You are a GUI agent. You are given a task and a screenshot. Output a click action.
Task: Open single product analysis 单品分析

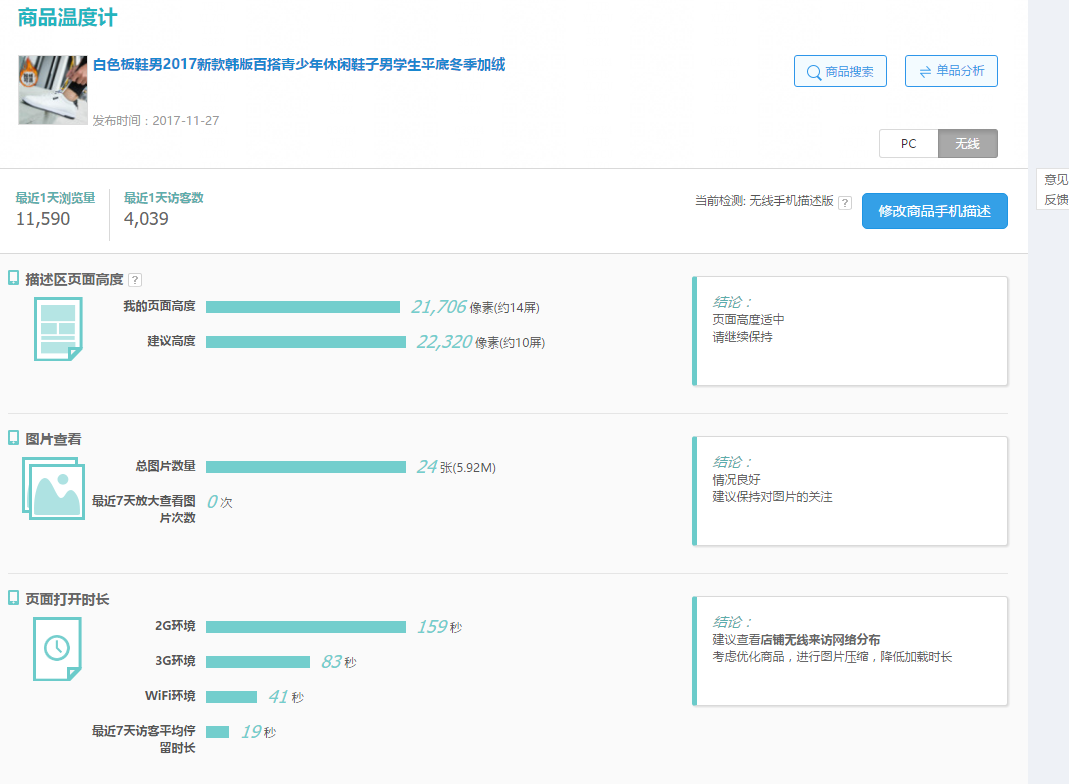(x=951, y=71)
